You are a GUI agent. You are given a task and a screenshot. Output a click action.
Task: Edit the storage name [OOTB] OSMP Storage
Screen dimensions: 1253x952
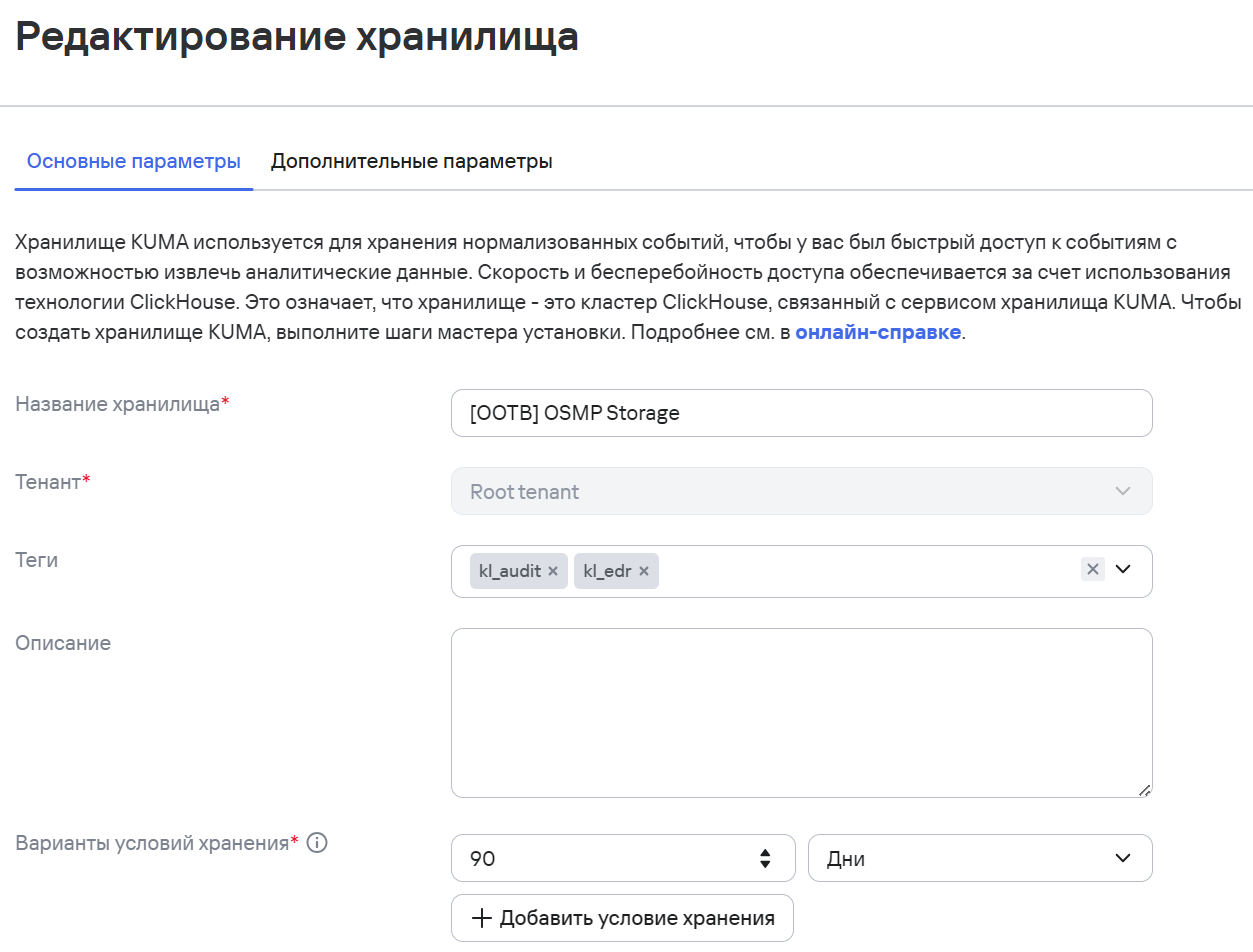(800, 412)
